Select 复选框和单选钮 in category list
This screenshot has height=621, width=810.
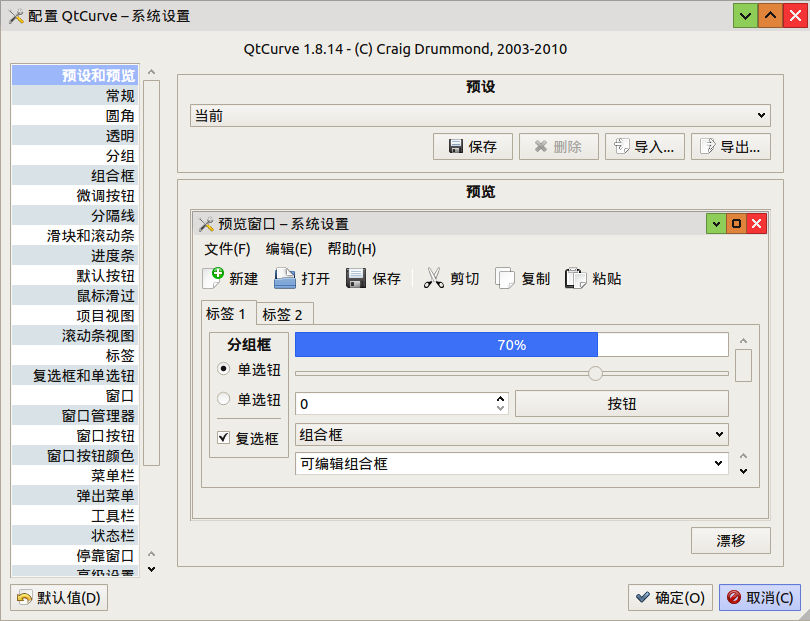pos(75,376)
